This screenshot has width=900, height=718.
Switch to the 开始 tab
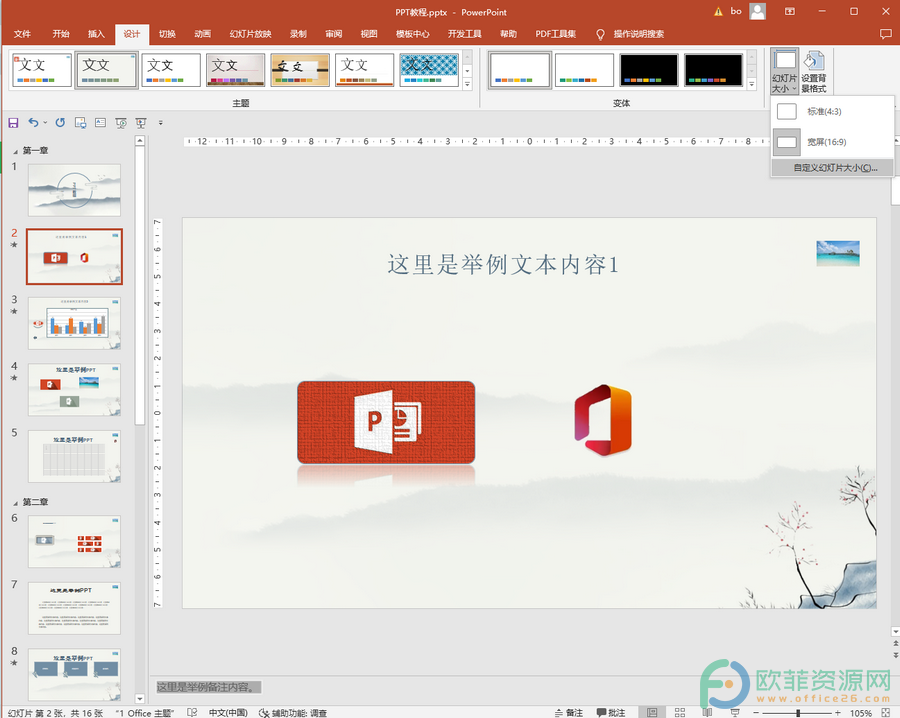click(61, 34)
